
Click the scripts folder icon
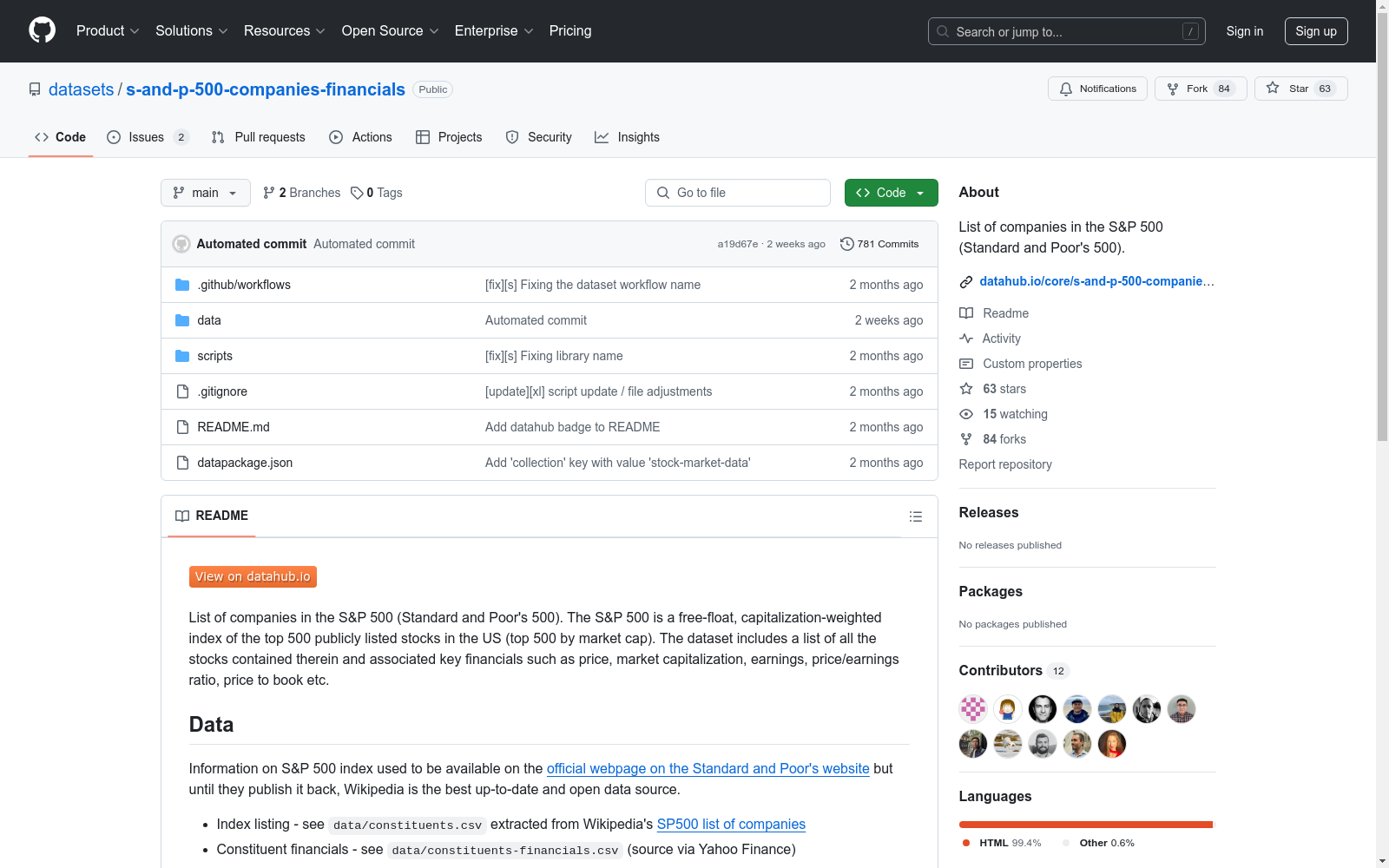pos(182,356)
